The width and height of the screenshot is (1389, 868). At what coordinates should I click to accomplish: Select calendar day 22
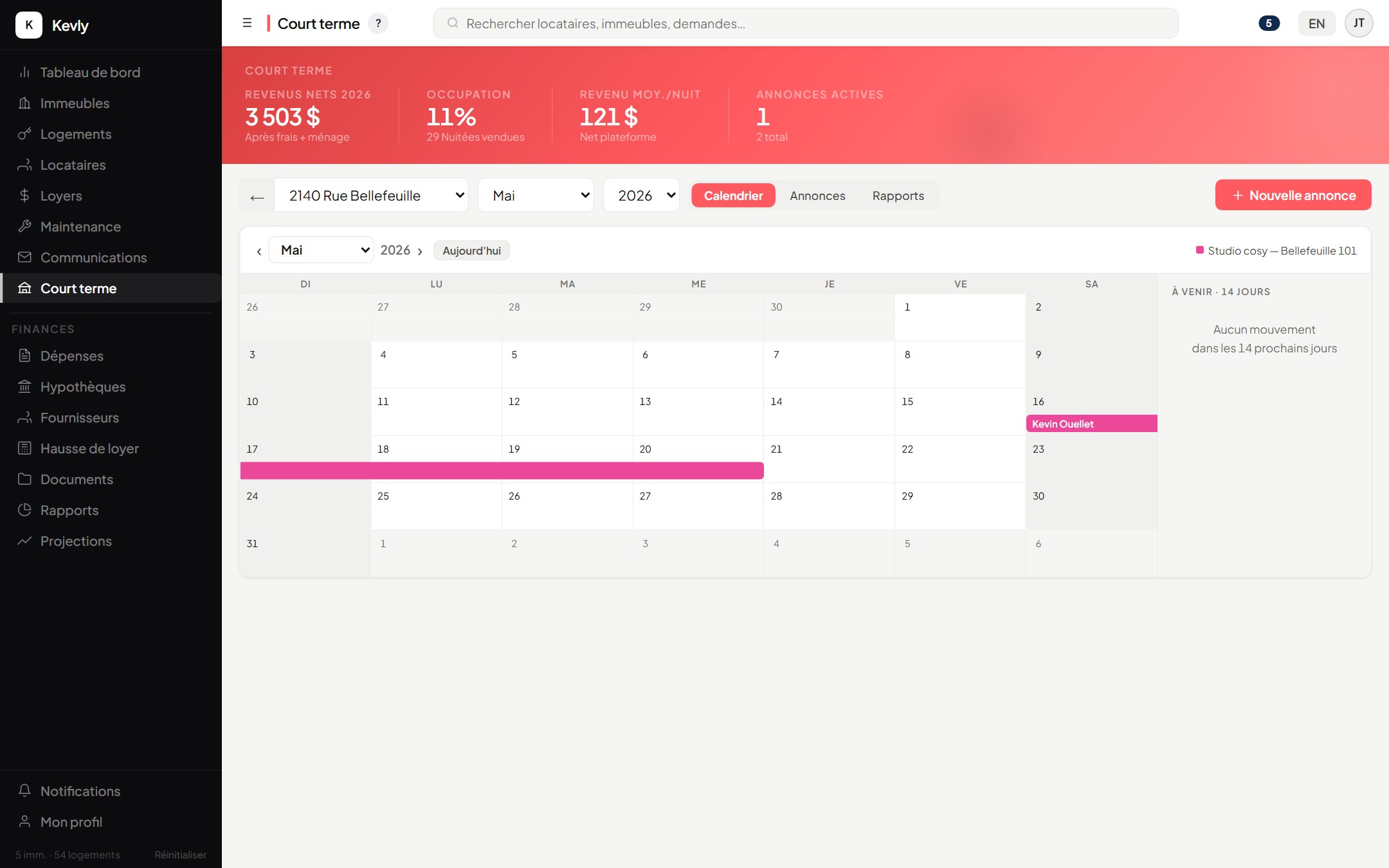959,458
